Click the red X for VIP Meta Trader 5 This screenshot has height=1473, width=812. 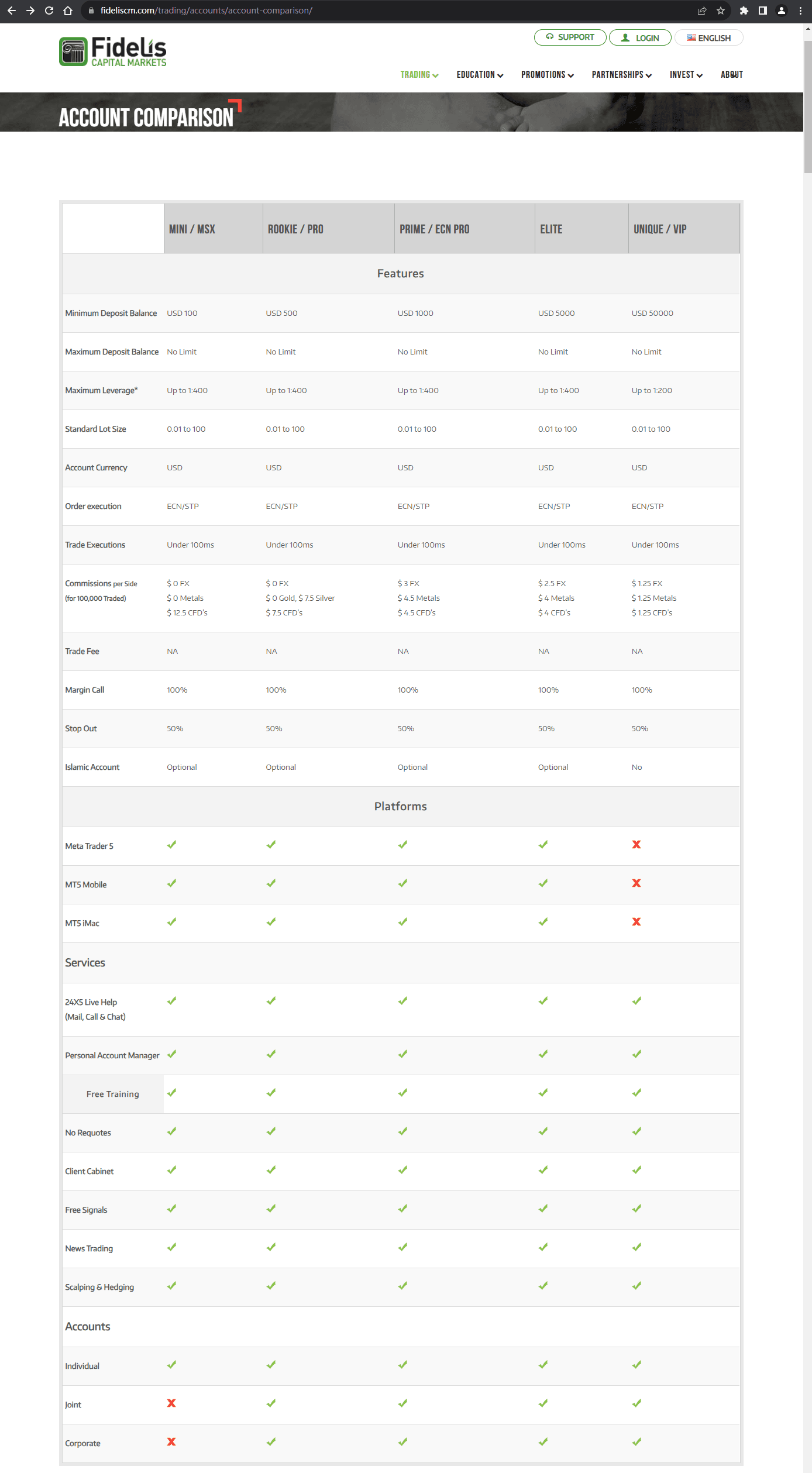click(636, 845)
